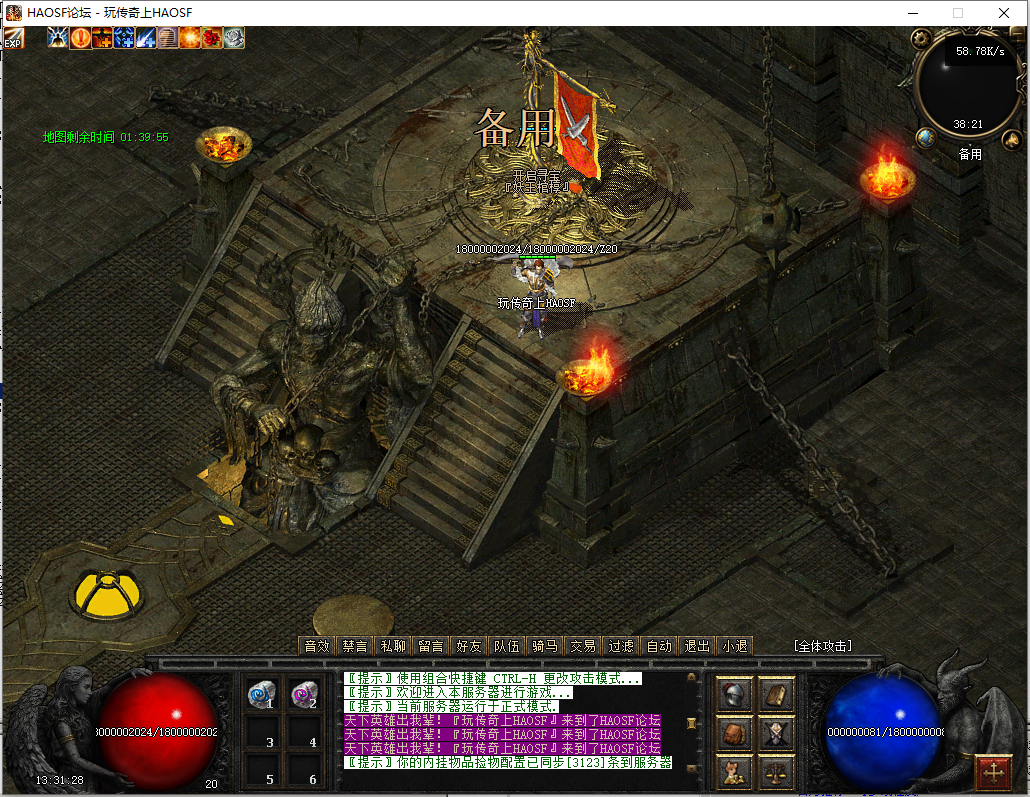Open settings via minimap gear icon
The image size is (1030, 797).
coord(921,38)
